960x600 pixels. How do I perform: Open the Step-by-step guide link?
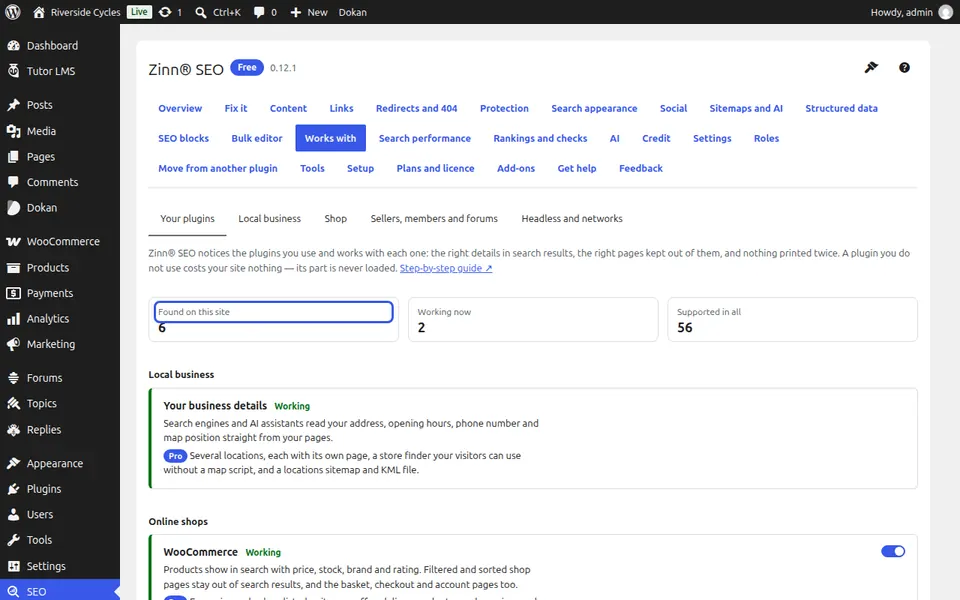(446, 268)
